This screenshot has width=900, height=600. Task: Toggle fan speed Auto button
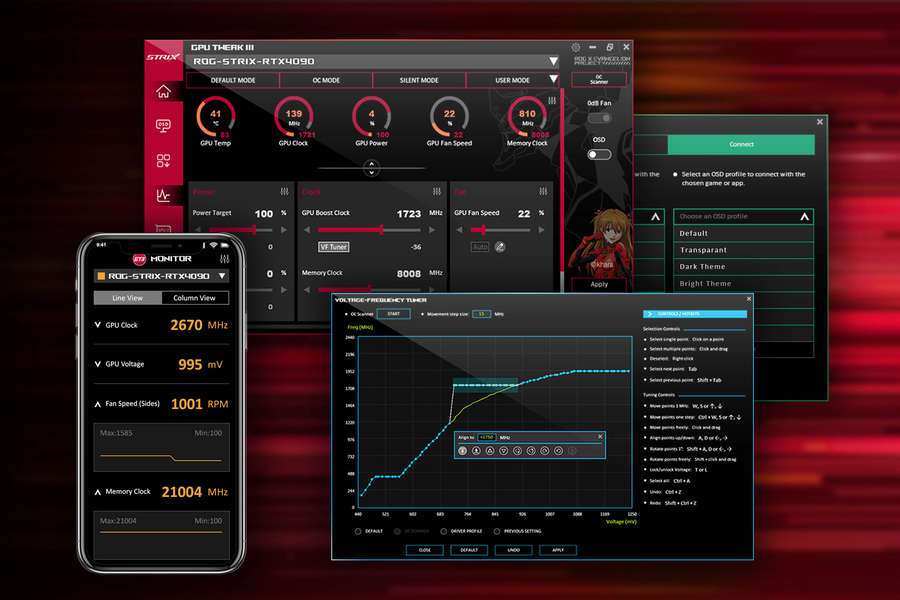(480, 247)
